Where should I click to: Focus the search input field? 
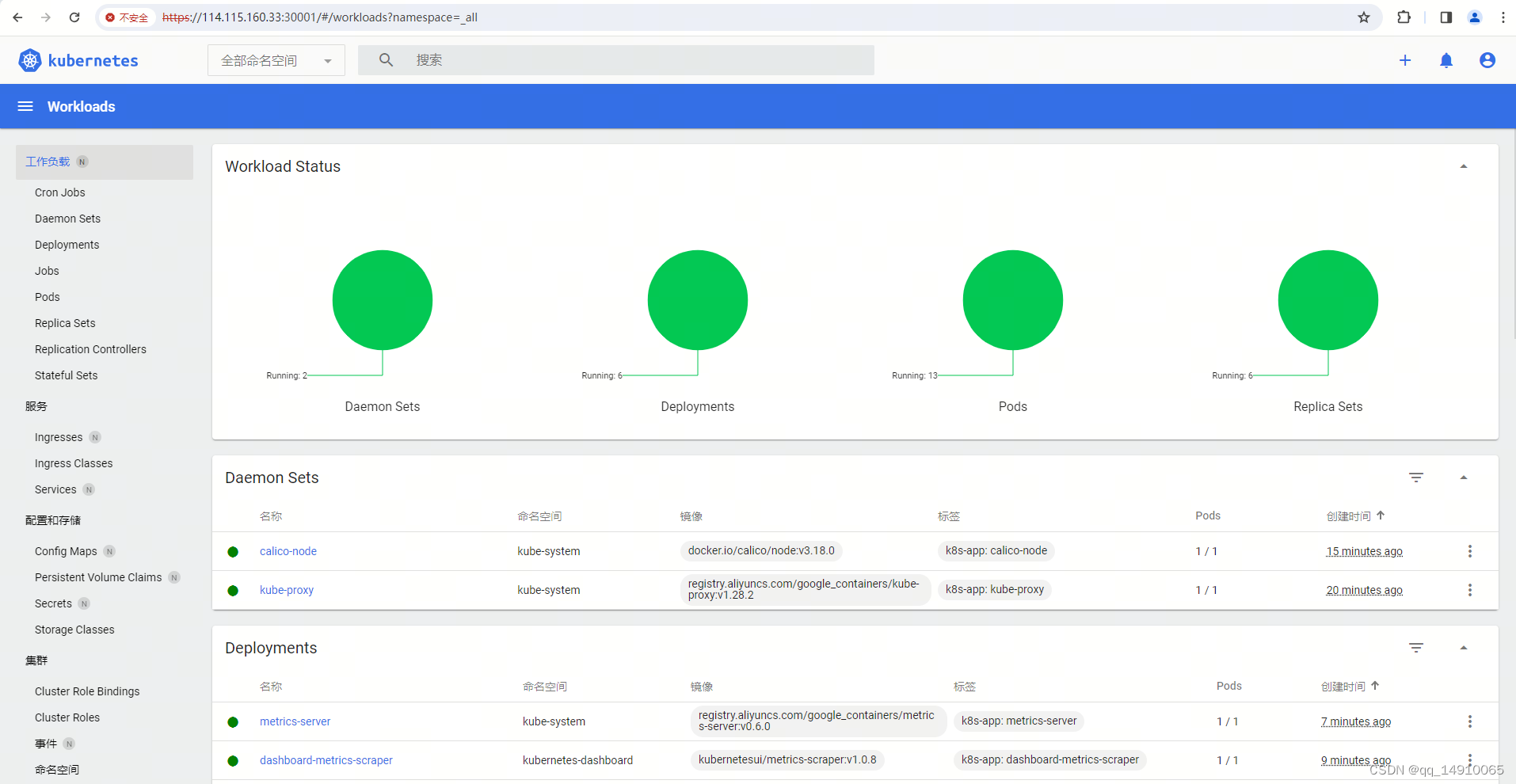coord(616,60)
